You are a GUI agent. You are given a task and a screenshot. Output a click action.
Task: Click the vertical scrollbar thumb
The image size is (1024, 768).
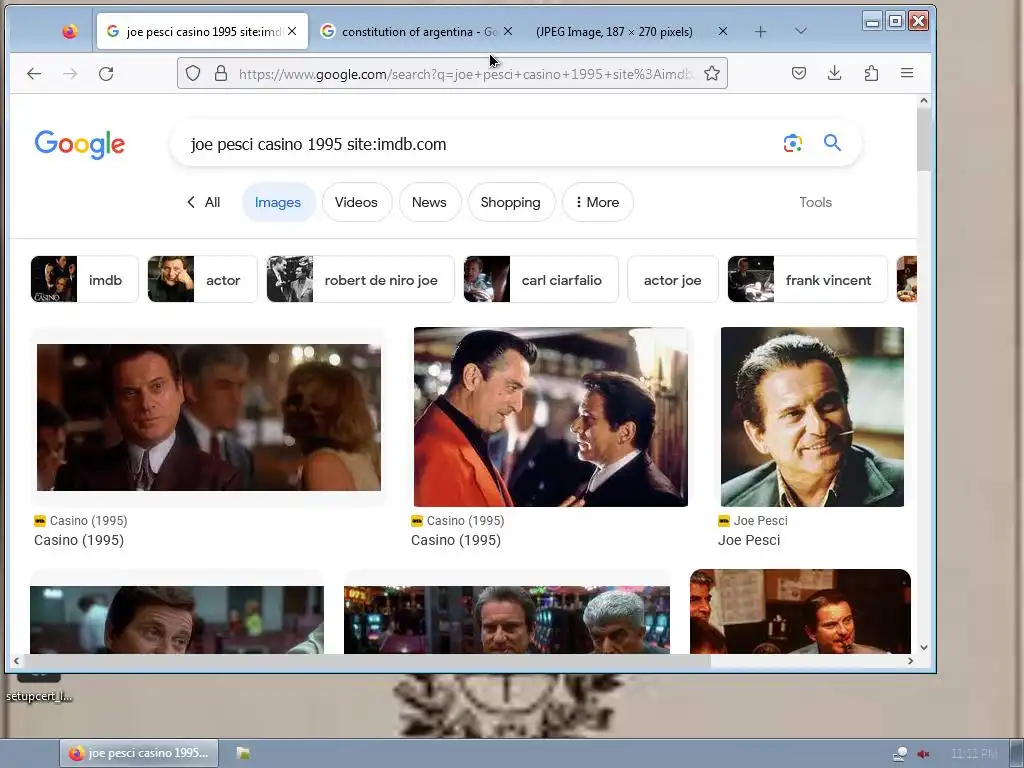(x=923, y=140)
